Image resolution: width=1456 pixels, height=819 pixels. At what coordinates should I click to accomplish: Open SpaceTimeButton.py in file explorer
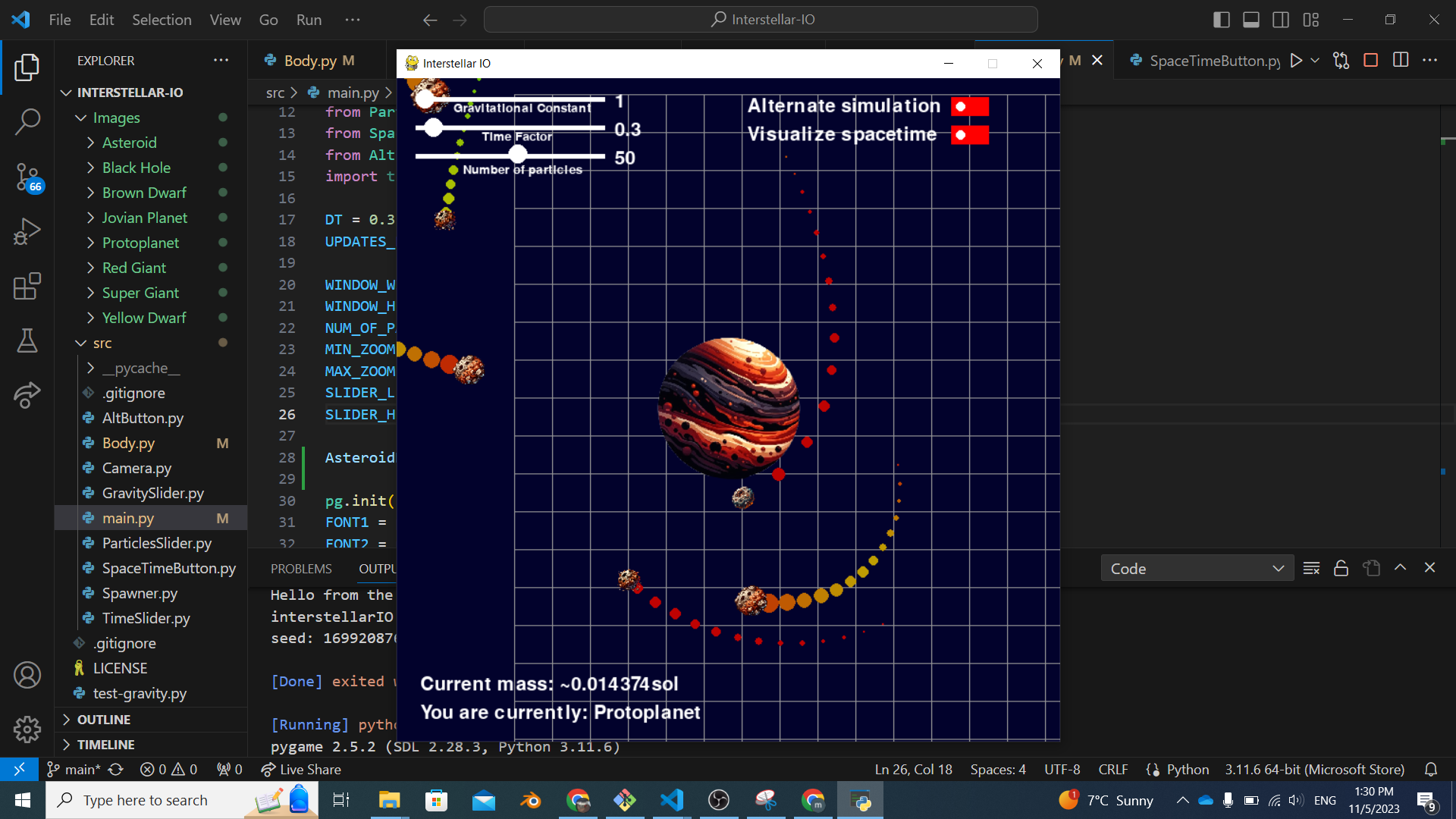tap(168, 568)
